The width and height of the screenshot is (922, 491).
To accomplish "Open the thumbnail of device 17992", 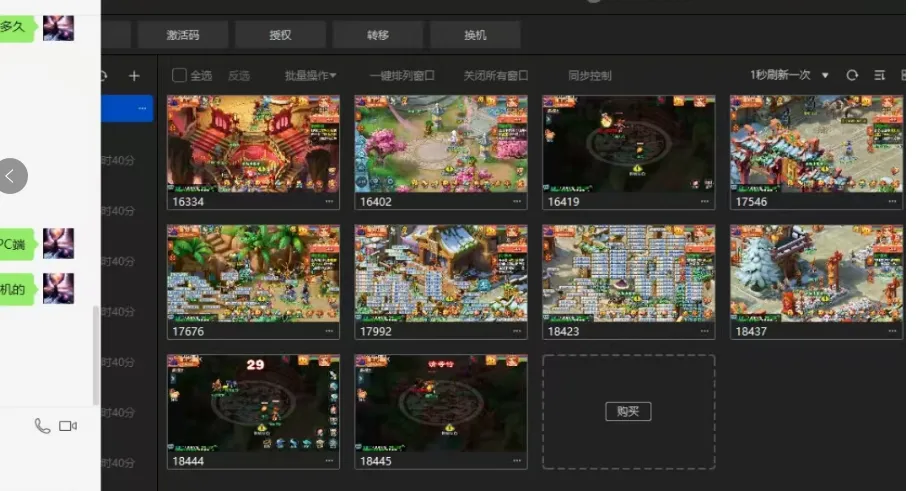I will (440, 273).
